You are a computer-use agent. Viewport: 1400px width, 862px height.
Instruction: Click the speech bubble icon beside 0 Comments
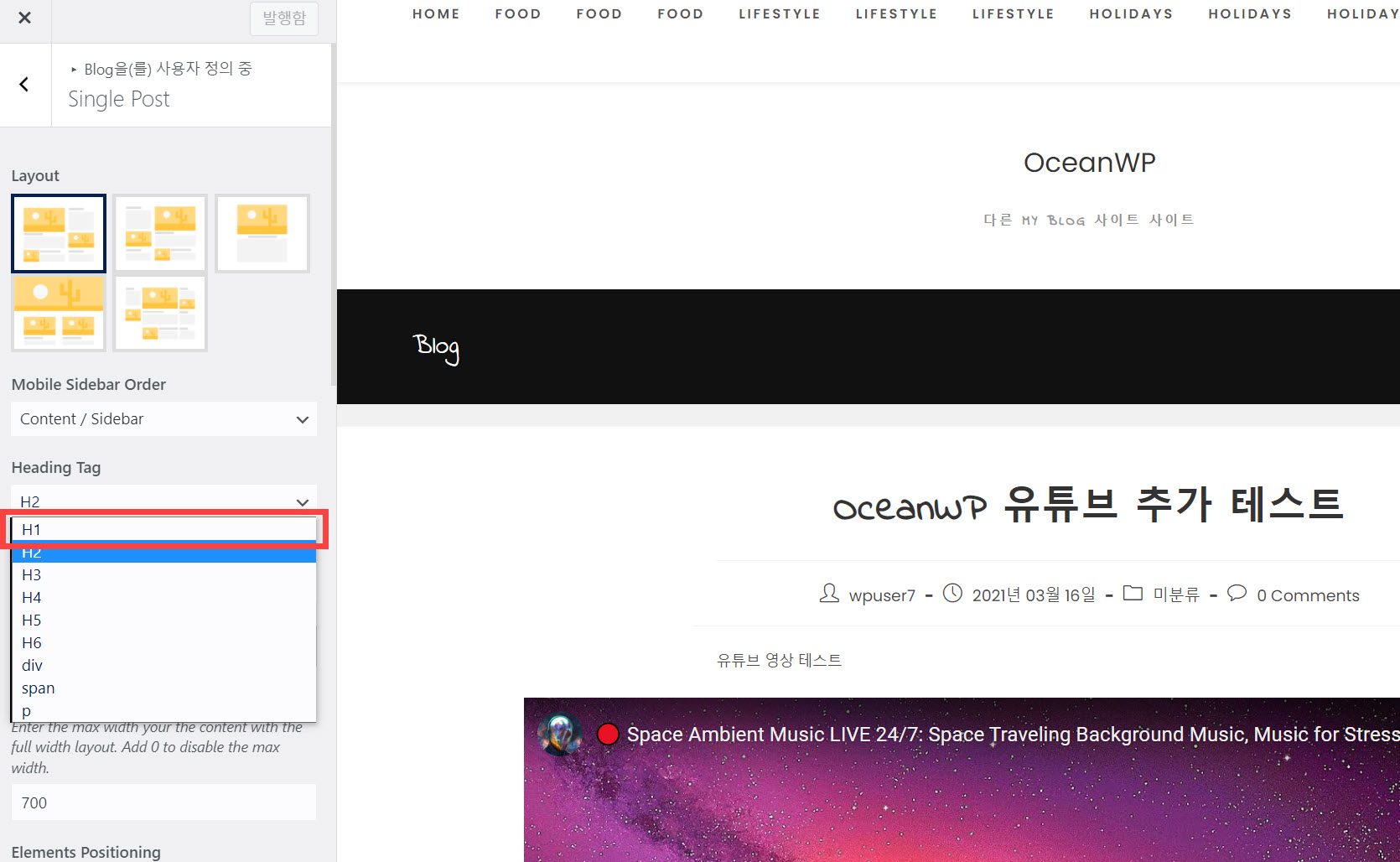1237,594
